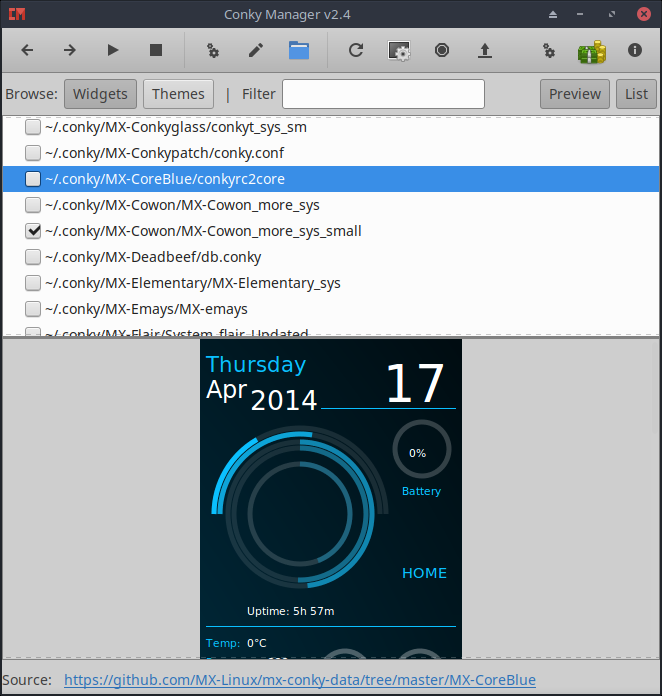The width and height of the screenshot is (662, 696).
Task: Click the back arrow toolbar icon
Action: point(27,50)
